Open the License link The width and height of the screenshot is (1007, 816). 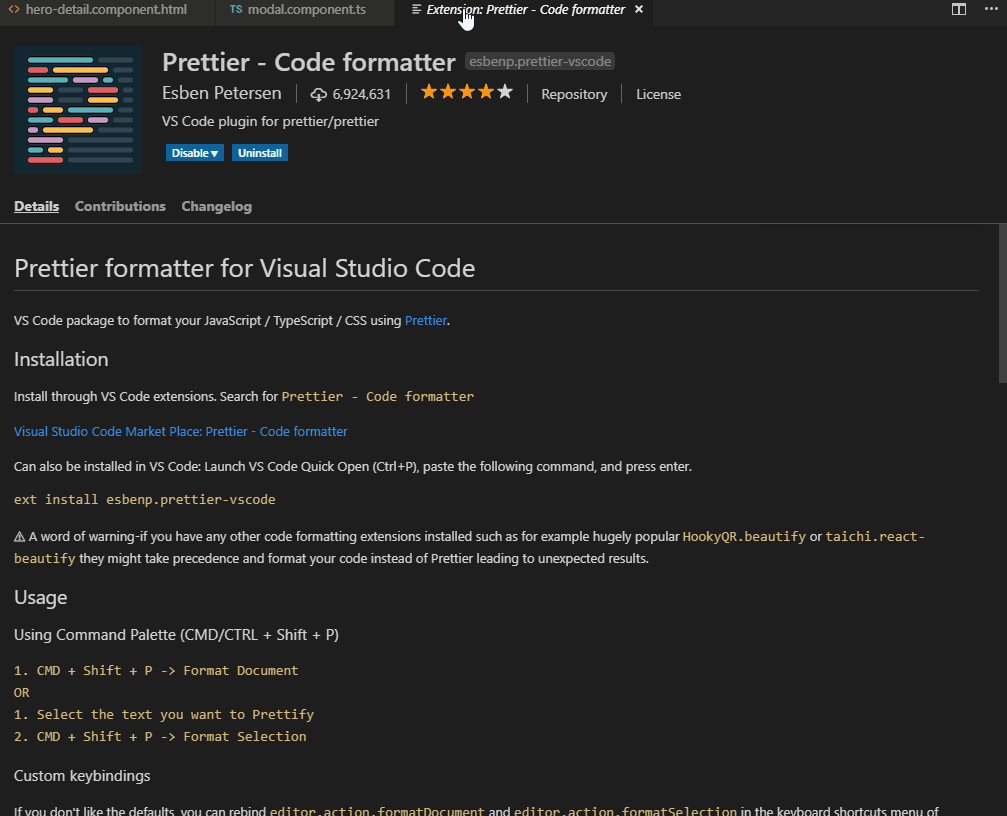[x=658, y=94]
